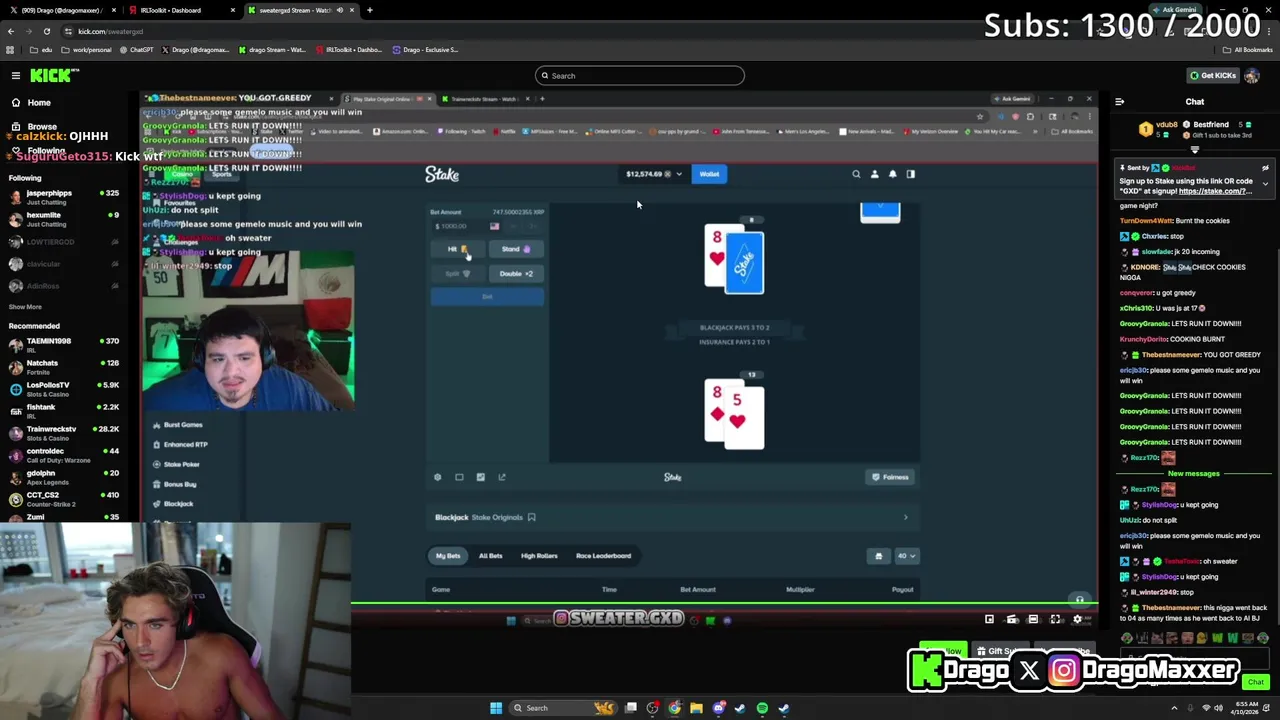The height and width of the screenshot is (720, 1280).
Task: Click the Windows taskbar Search box
Action: 565,708
